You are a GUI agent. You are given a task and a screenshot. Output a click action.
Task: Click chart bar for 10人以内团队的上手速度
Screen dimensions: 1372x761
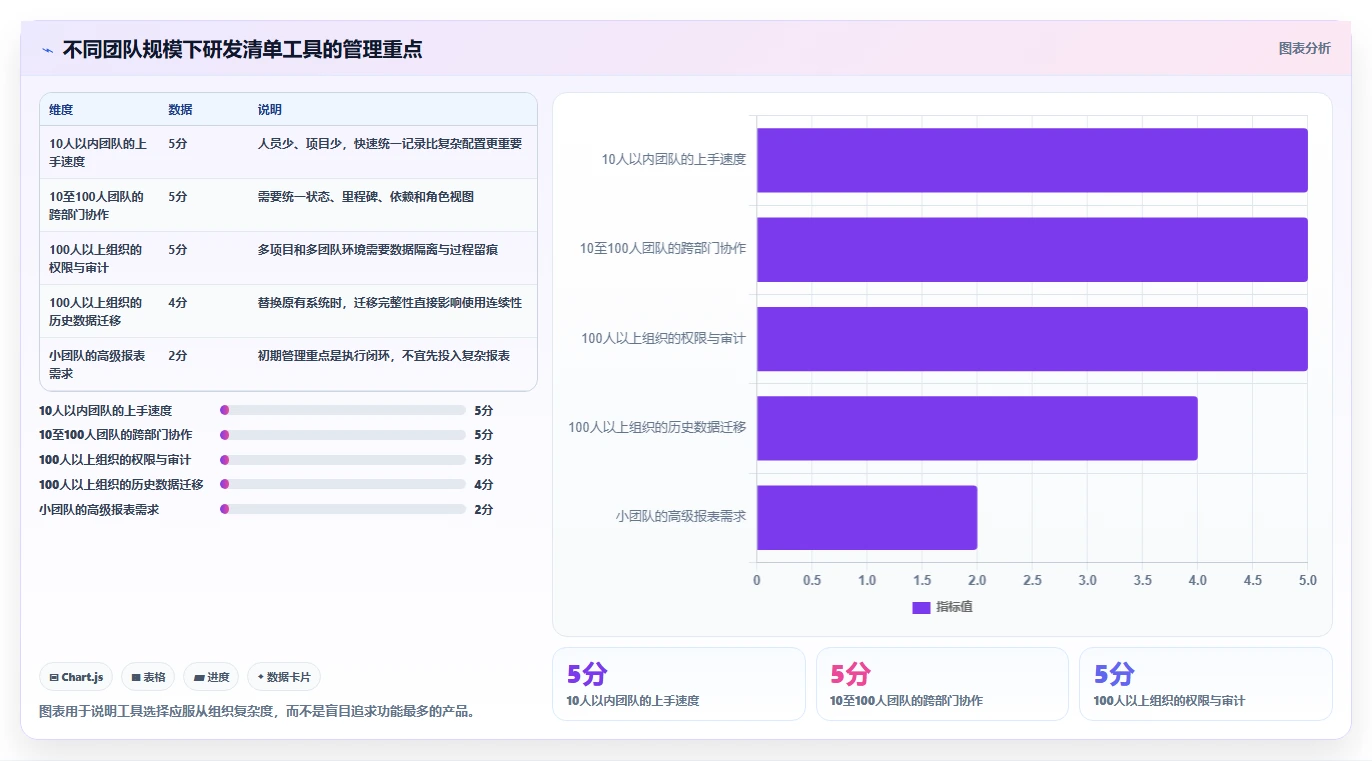(x=1032, y=160)
